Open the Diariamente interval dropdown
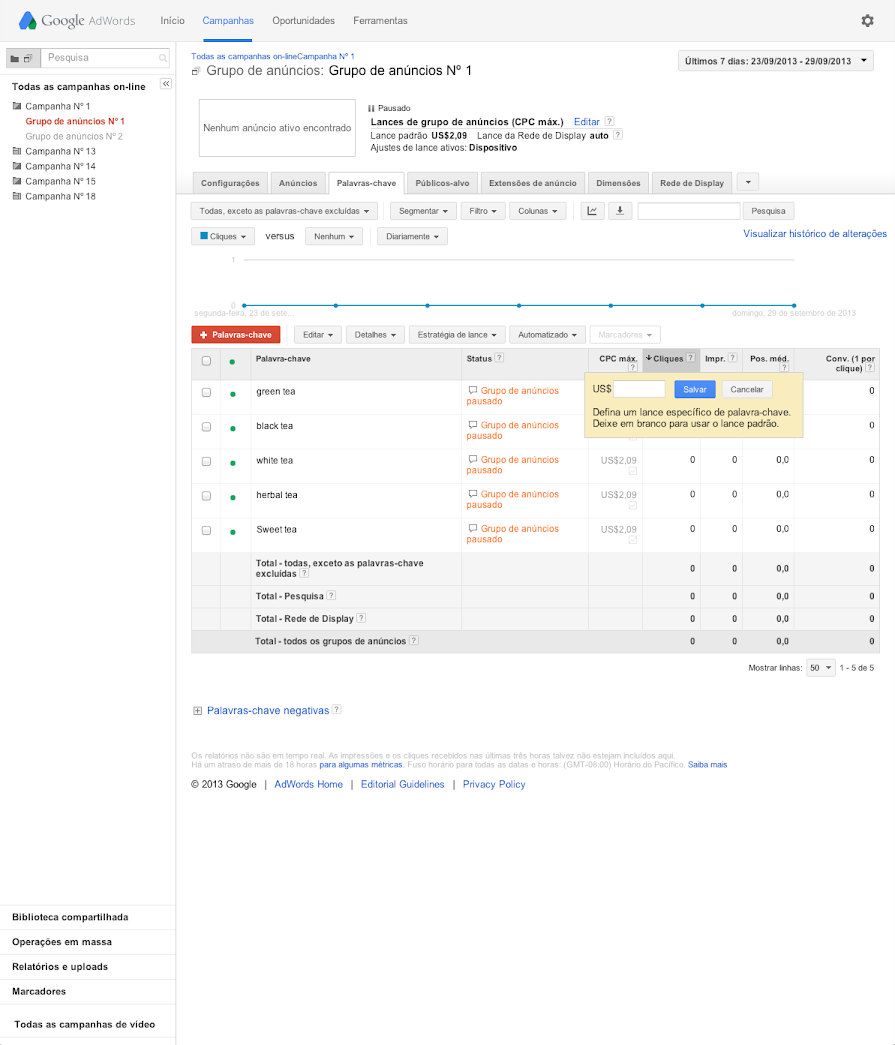This screenshot has height=1045, width=895. point(412,236)
